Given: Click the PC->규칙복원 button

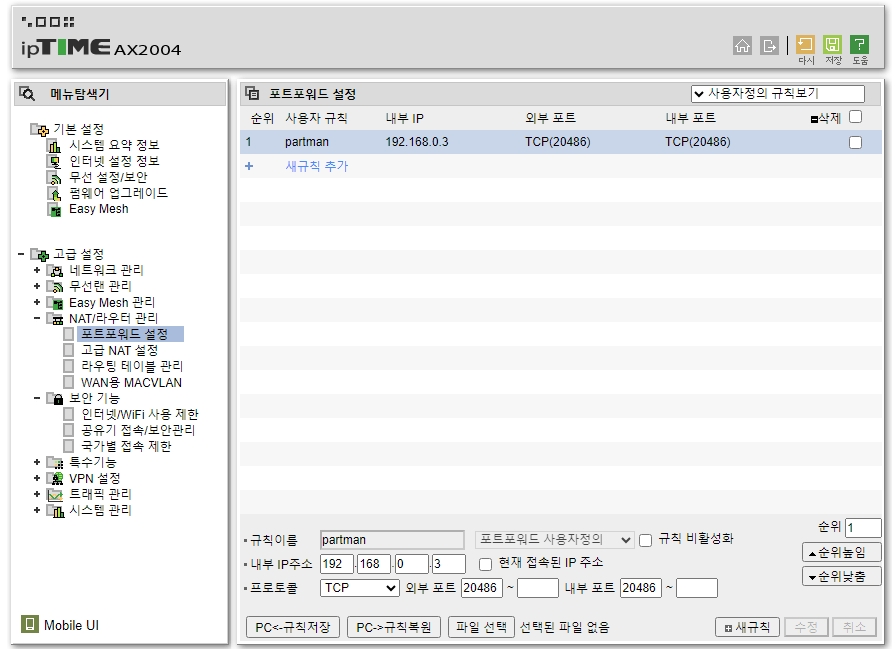Looking at the screenshot, I should [x=394, y=627].
